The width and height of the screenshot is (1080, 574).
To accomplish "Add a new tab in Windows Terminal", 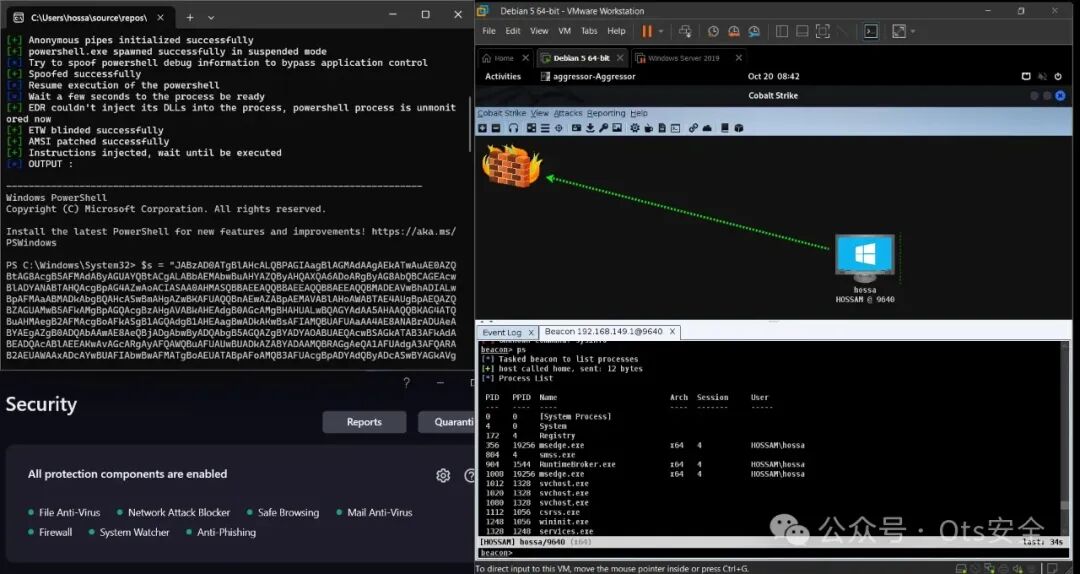I will 189,17.
